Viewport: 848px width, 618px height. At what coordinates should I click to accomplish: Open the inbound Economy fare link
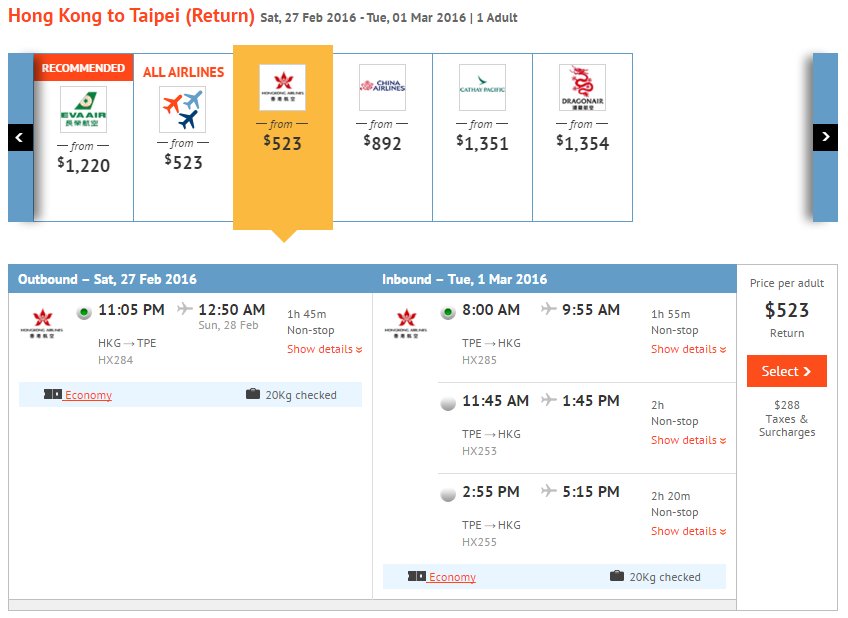coord(452,577)
